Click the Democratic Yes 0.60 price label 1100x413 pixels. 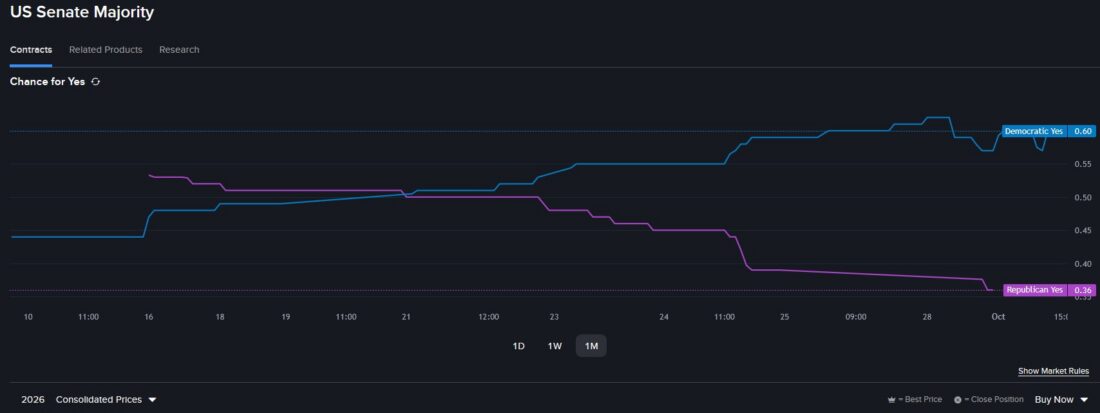tap(1048, 131)
